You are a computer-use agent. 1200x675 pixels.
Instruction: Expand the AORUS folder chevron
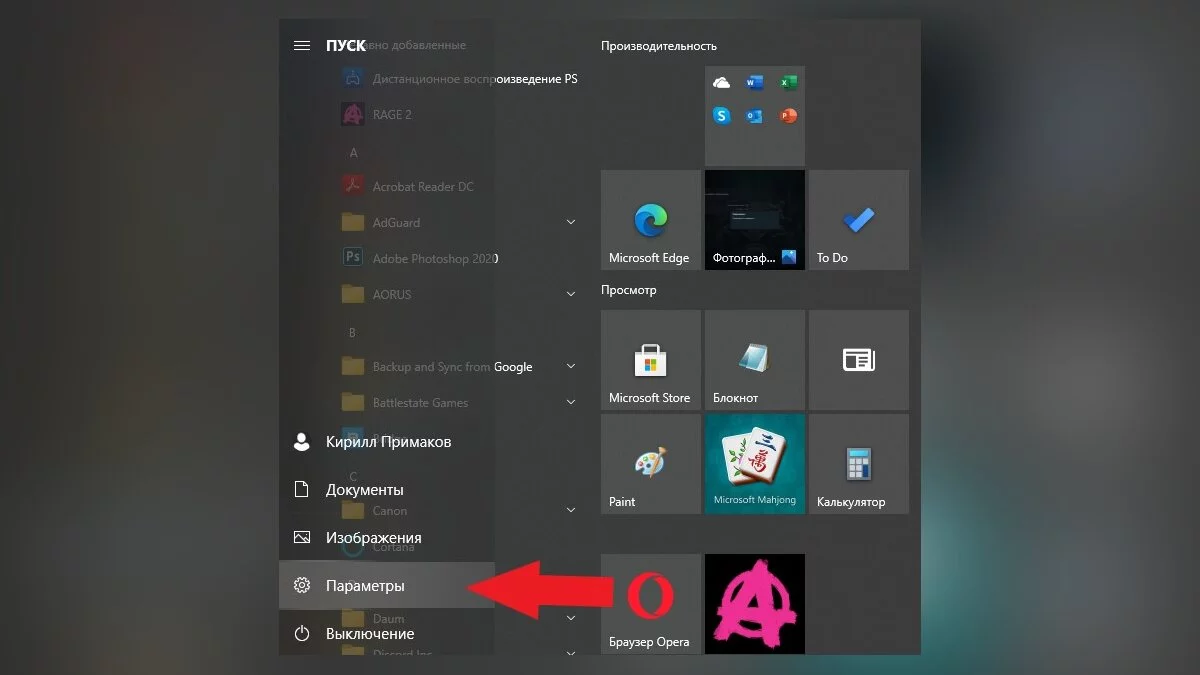(571, 294)
